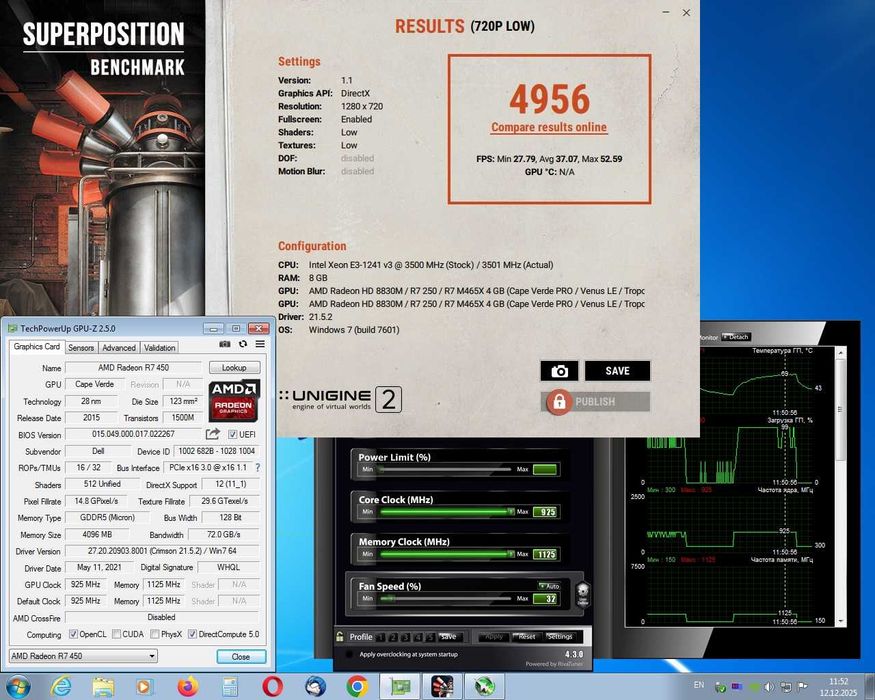Toggle the OpenCL checkbox
Image resolution: width=875 pixels, height=700 pixels.
pos(73,634)
